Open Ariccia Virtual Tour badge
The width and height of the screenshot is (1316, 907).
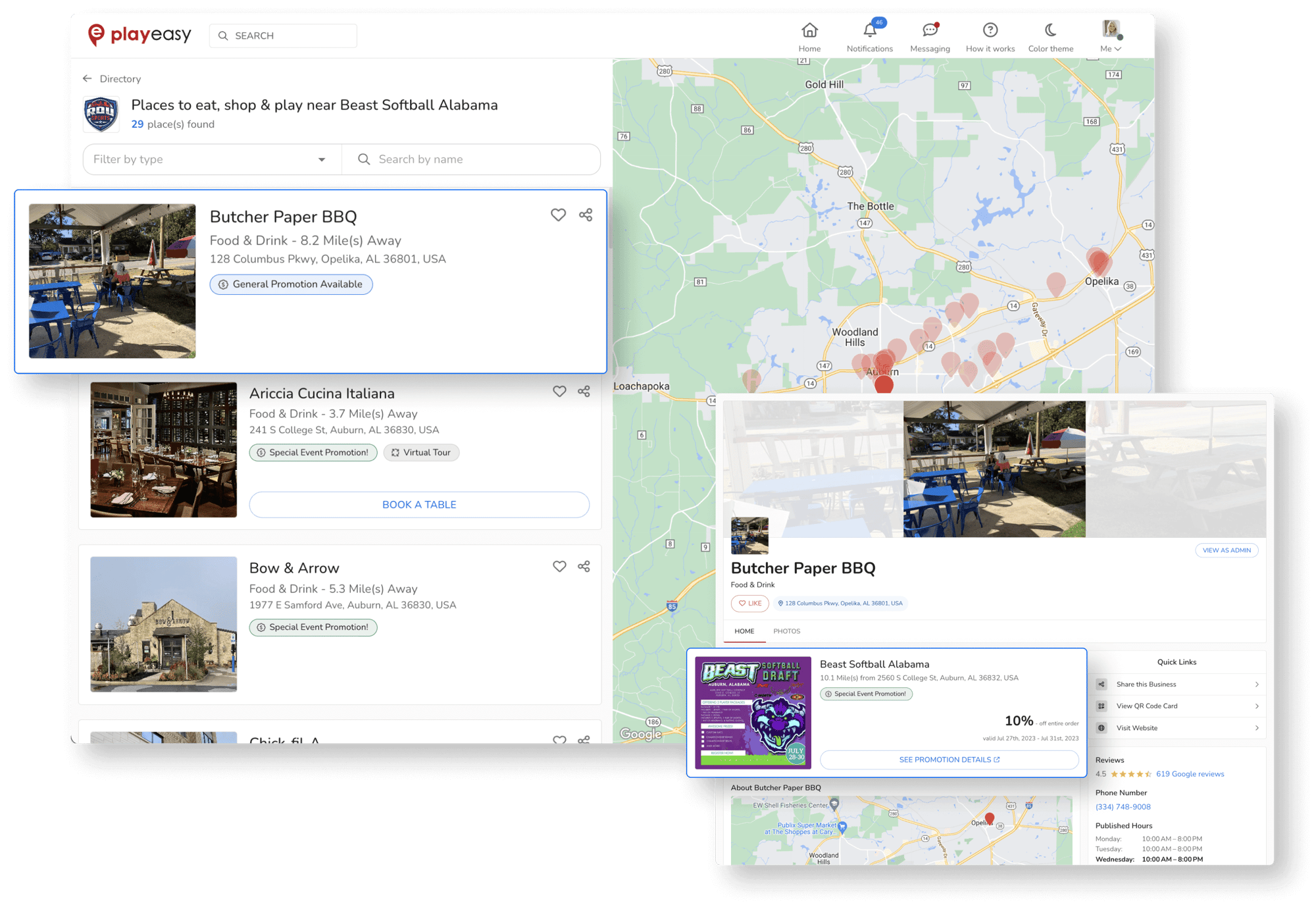point(421,452)
